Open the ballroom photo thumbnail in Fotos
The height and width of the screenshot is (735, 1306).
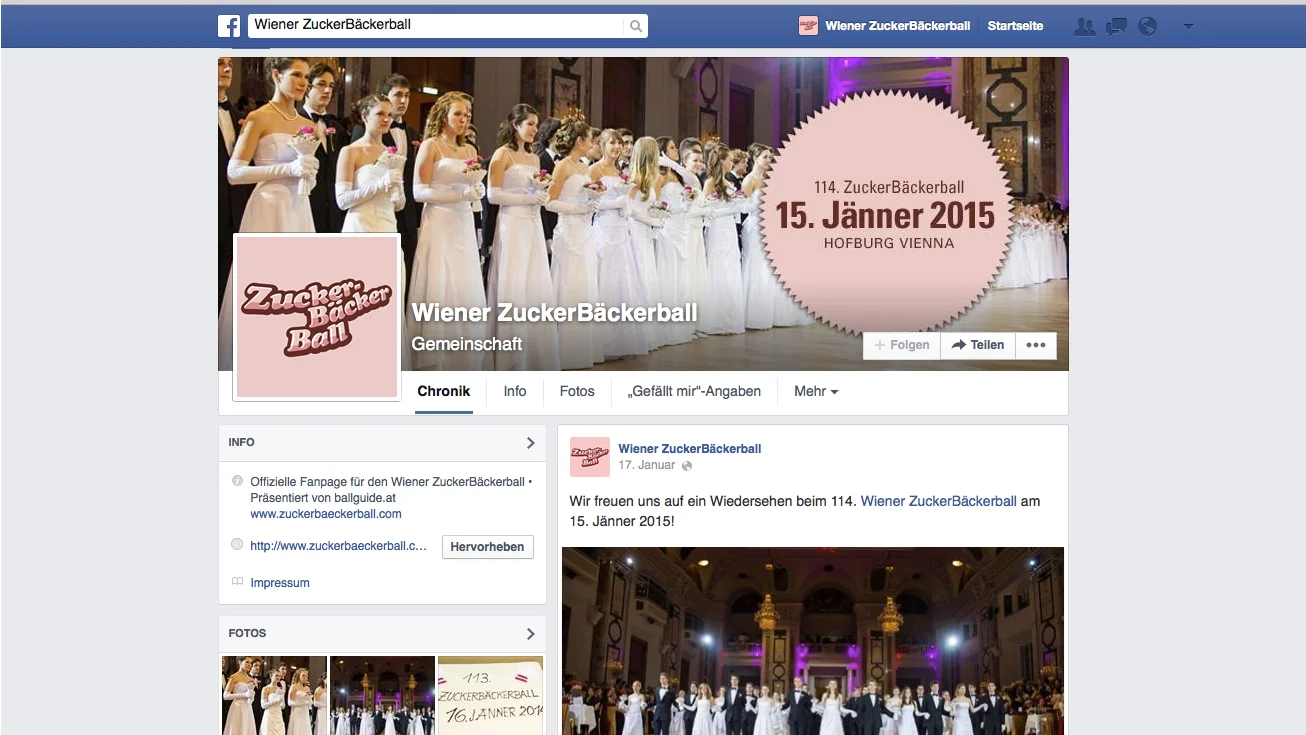[382, 695]
